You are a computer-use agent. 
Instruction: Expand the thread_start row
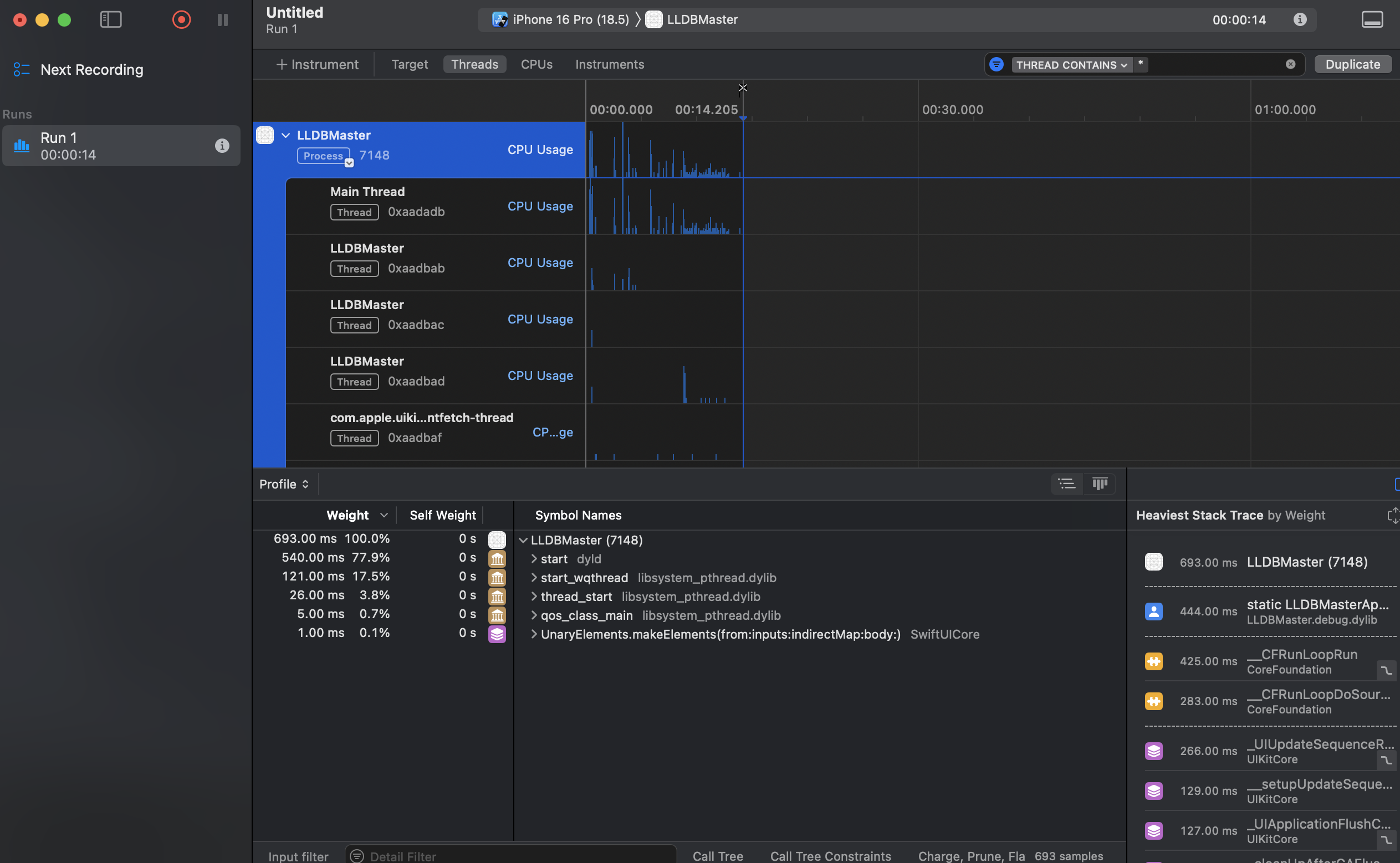(534, 597)
